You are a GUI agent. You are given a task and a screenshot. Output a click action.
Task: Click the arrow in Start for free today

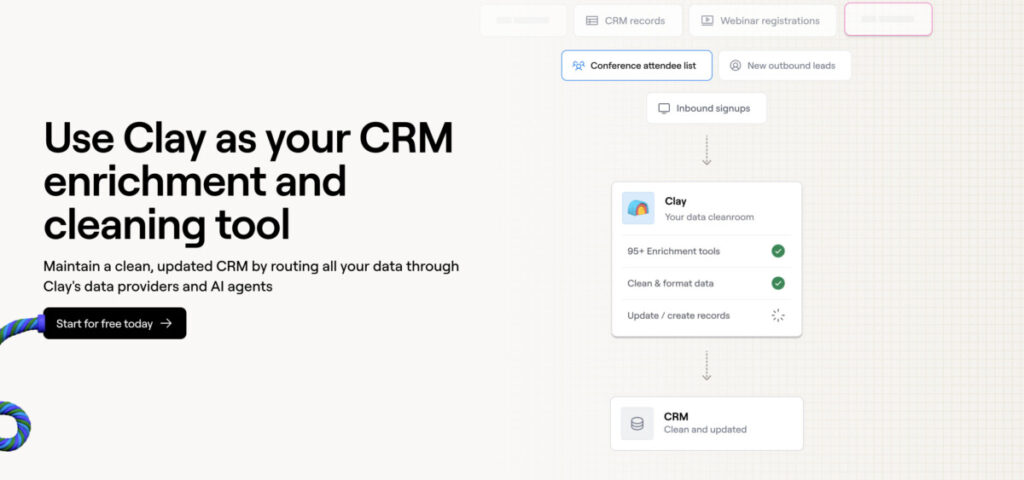click(167, 323)
